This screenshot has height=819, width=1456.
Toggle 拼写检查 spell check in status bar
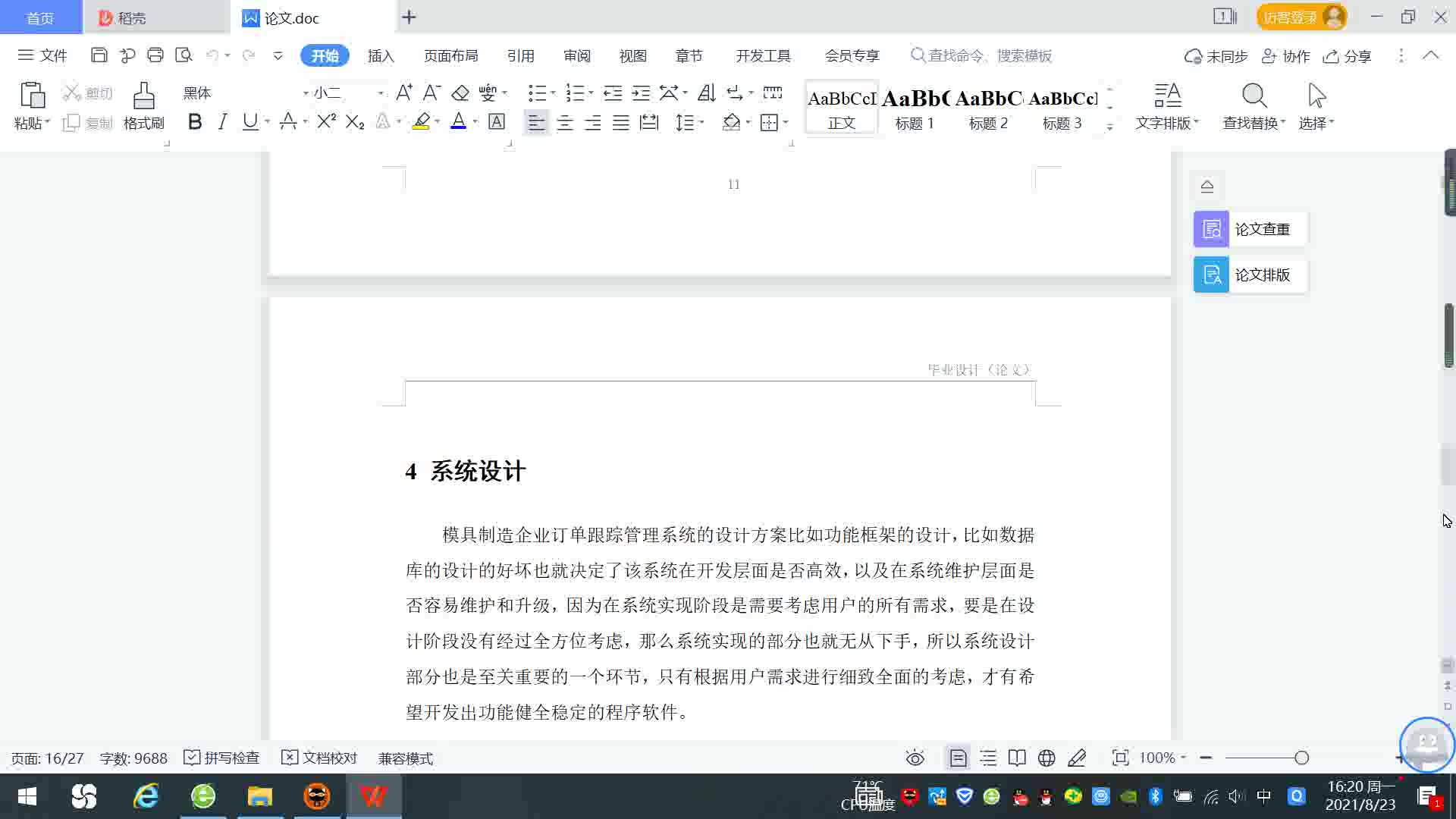222,758
